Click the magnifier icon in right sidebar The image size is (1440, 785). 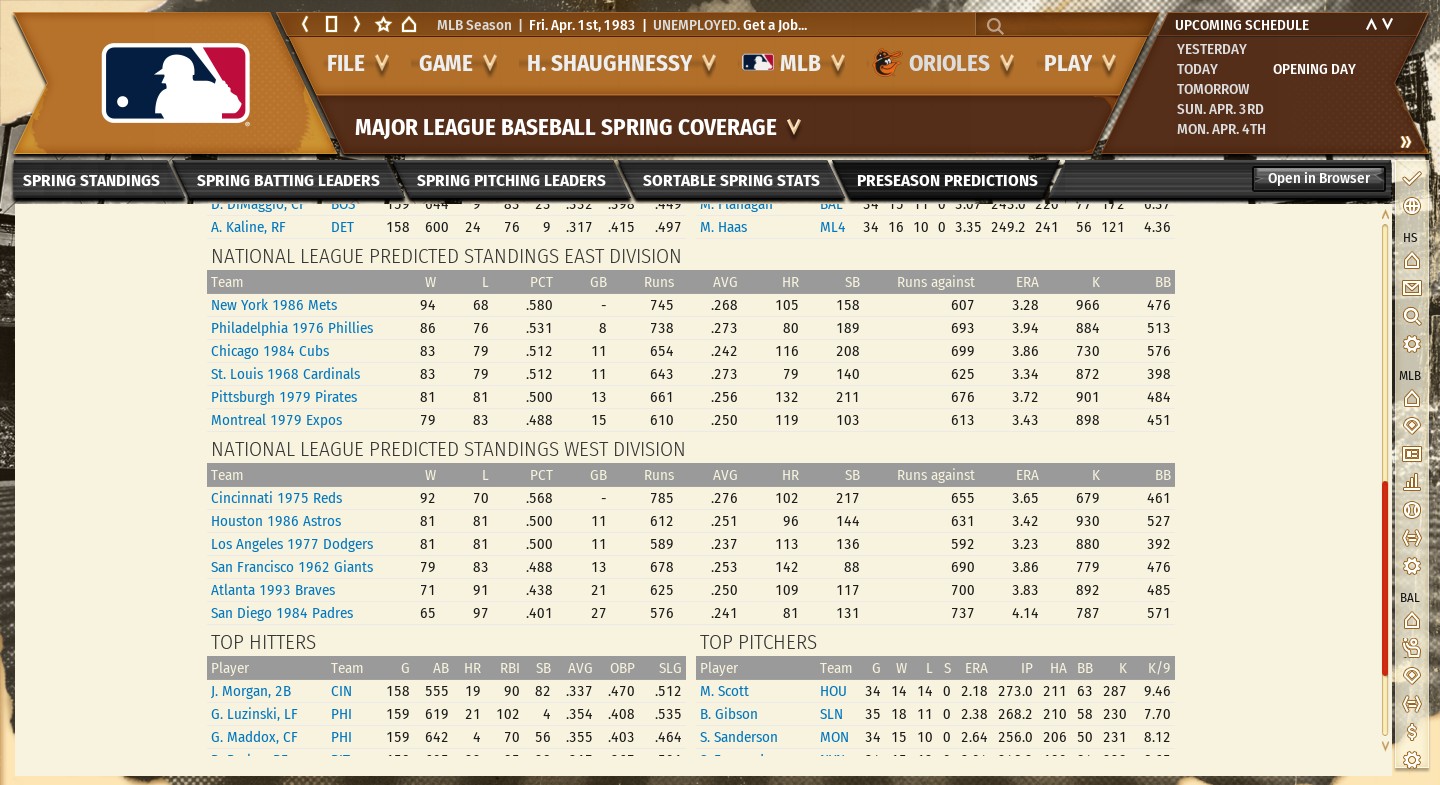[x=1412, y=316]
